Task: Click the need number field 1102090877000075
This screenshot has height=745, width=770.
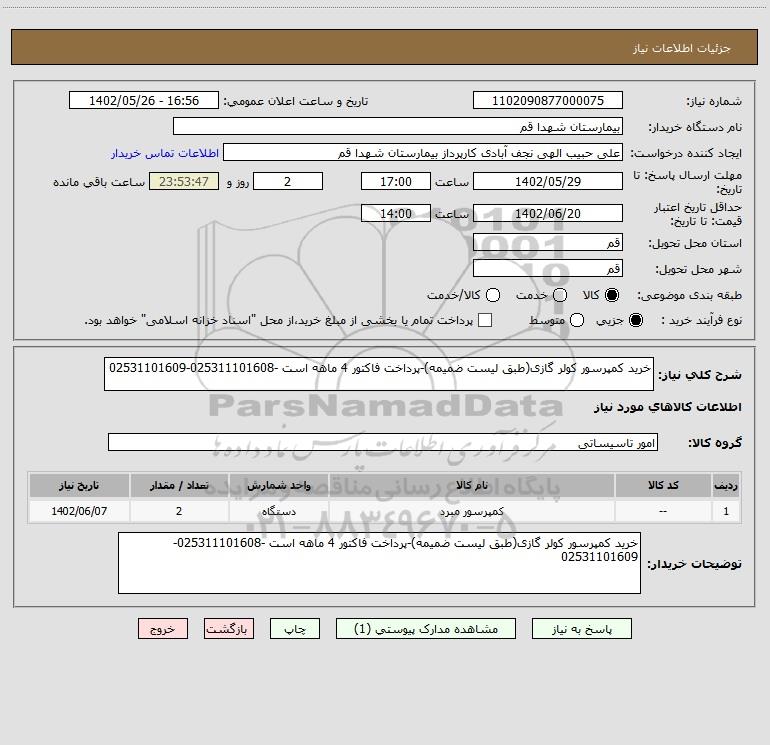Action: [x=548, y=101]
